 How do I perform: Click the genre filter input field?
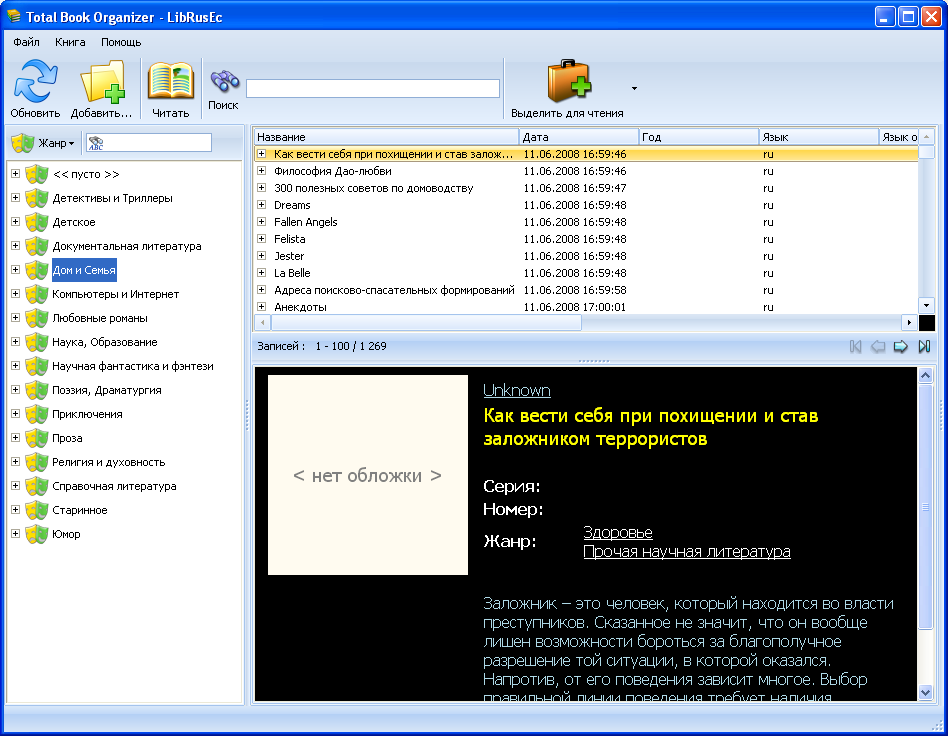pyautogui.click(x=149, y=143)
